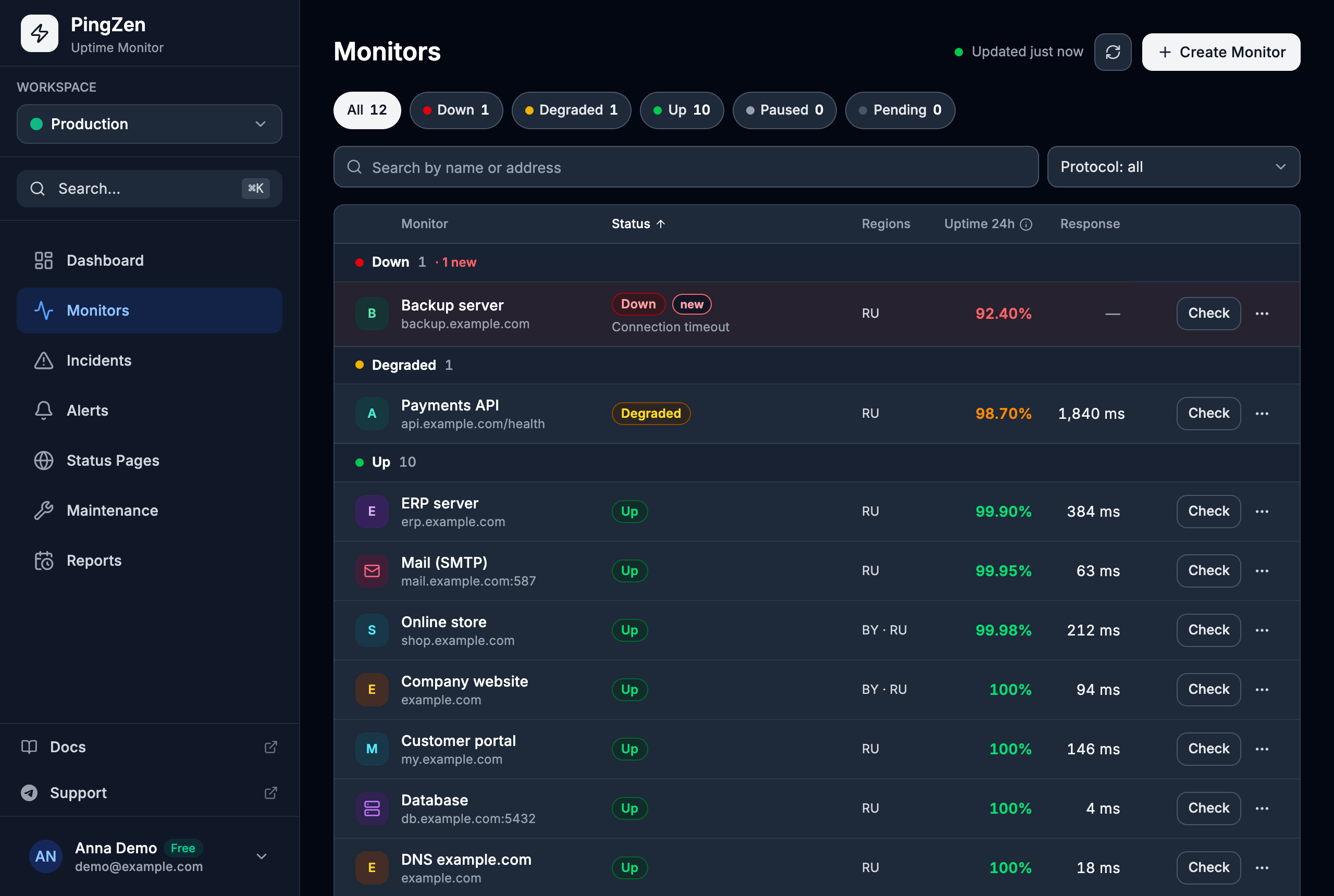Collapse the Up group header

point(816,462)
